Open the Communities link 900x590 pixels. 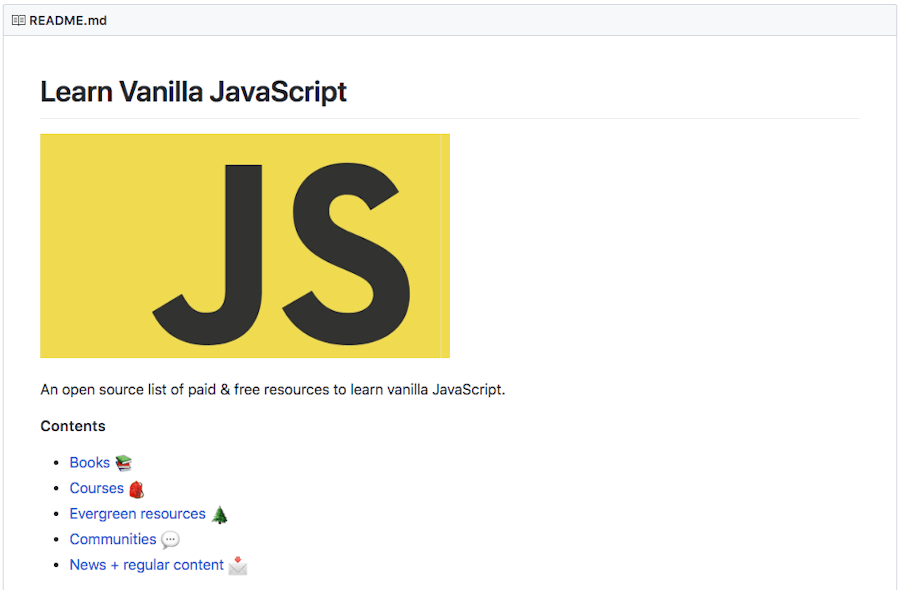click(x=113, y=539)
